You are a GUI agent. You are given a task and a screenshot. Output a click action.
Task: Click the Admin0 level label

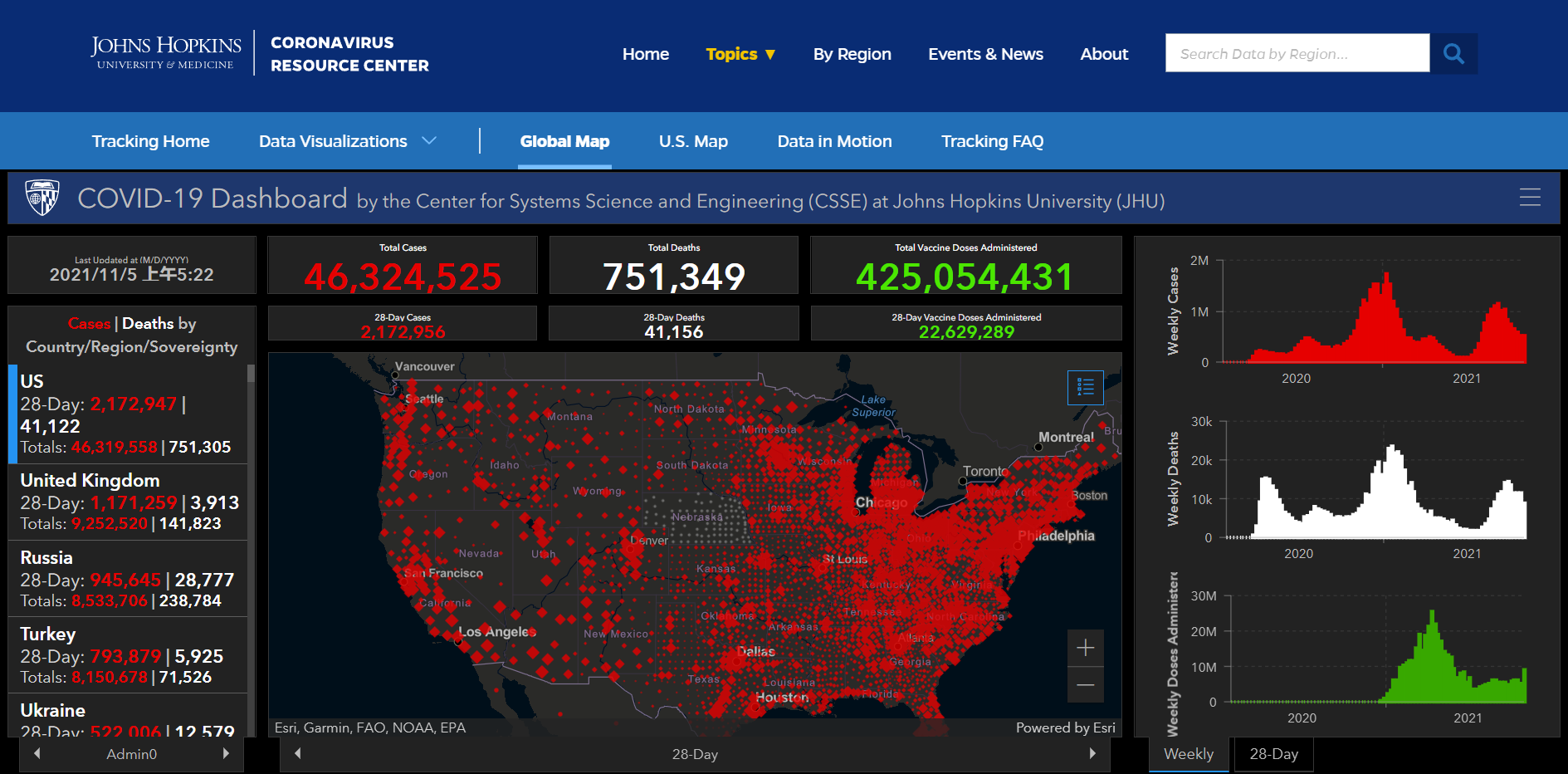[x=132, y=754]
